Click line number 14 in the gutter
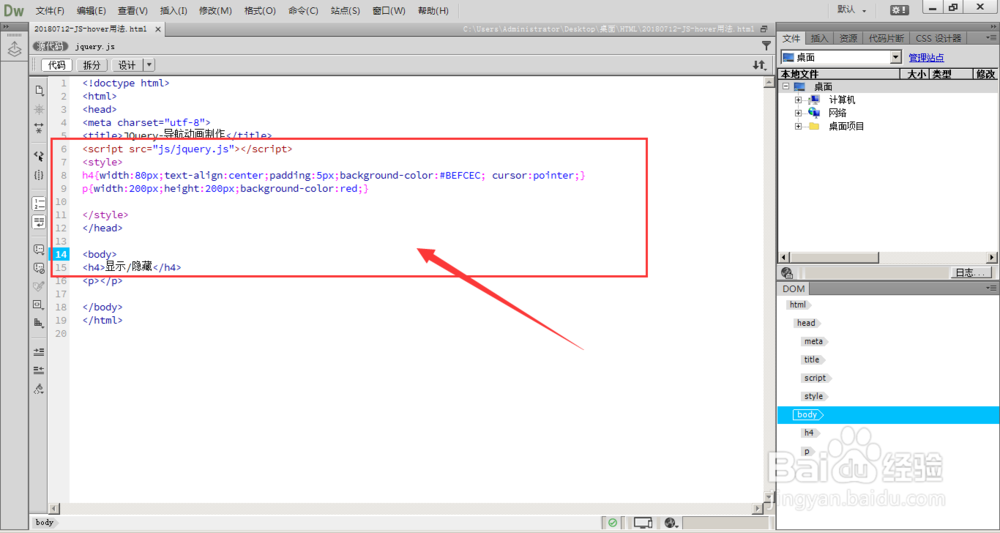Image resolution: width=1000 pixels, height=533 pixels. point(61,254)
